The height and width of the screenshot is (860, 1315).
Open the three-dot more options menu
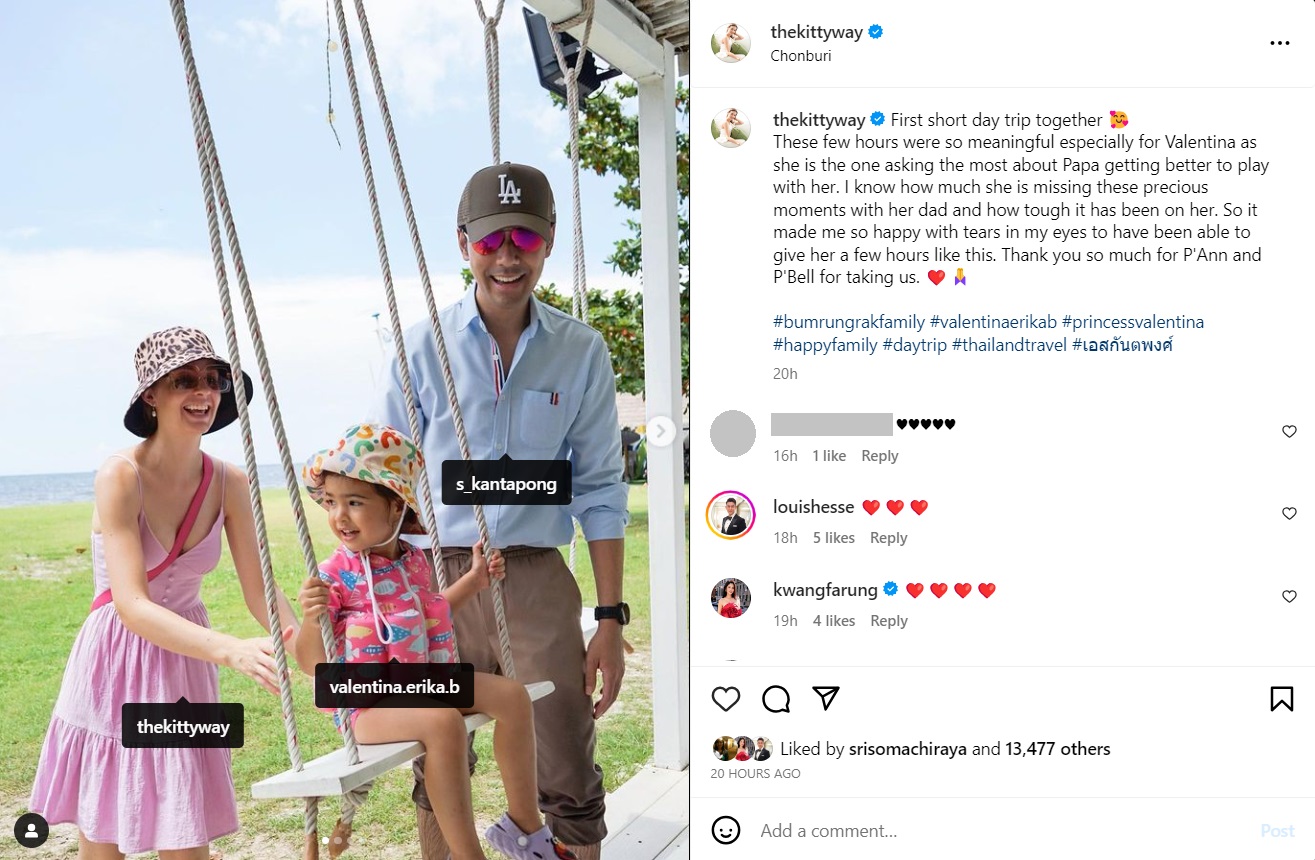[1280, 43]
